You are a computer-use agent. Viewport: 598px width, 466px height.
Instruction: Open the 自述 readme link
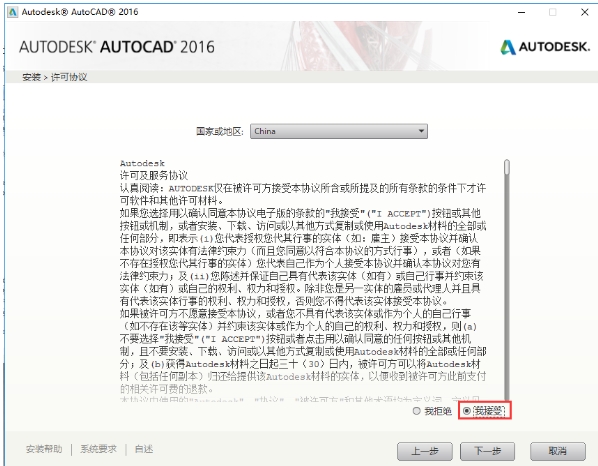pyautogui.click(x=144, y=449)
